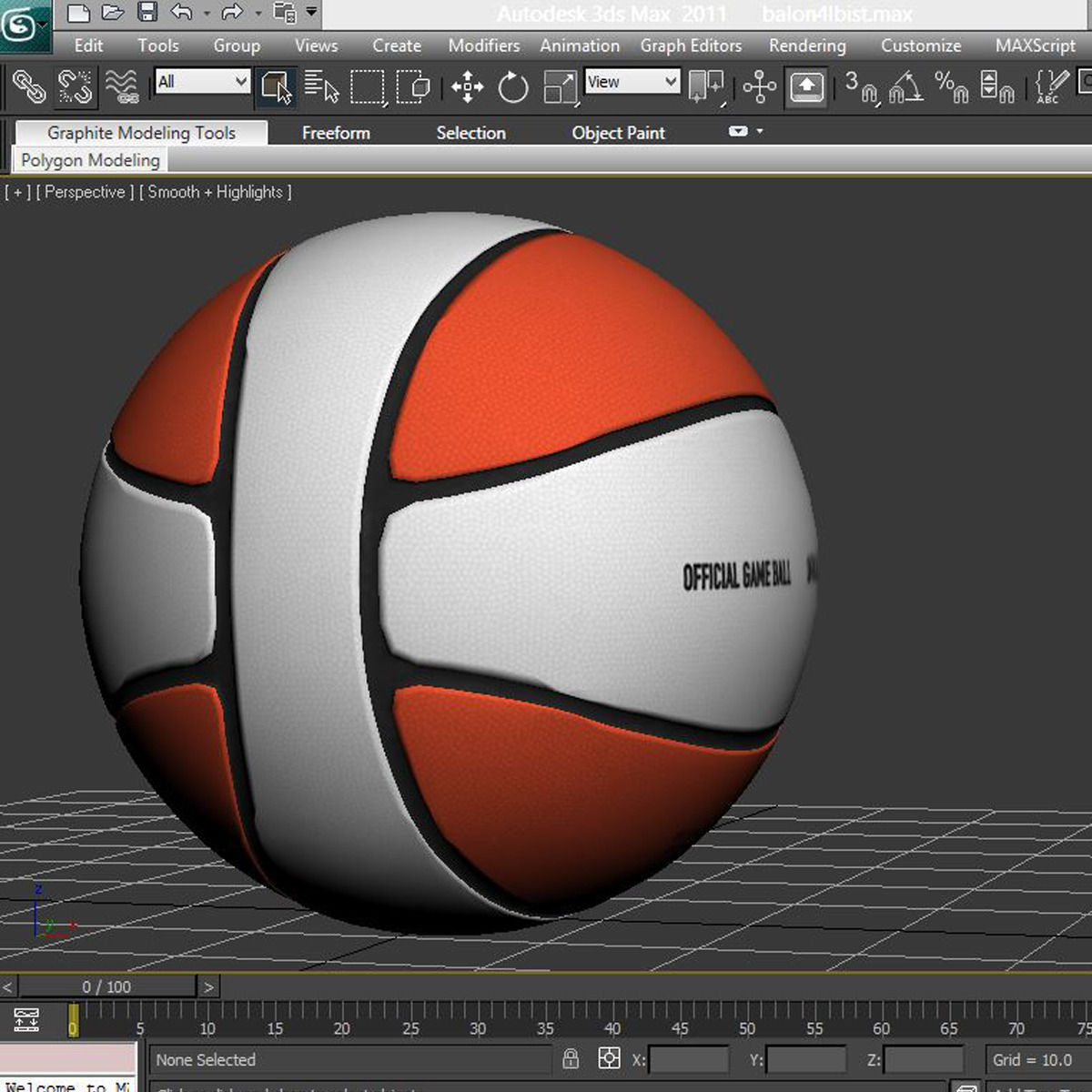Image resolution: width=1092 pixels, height=1092 pixels.
Task: Click the Y coordinate input field
Action: [806, 1059]
